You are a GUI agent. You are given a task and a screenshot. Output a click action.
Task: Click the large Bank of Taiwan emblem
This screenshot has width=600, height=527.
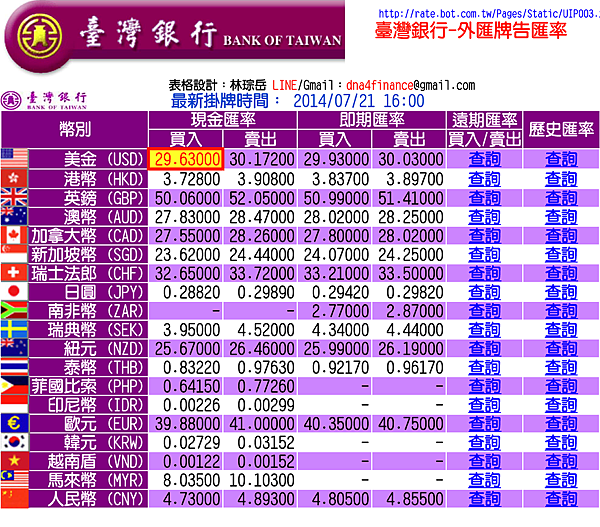click(x=40, y=36)
